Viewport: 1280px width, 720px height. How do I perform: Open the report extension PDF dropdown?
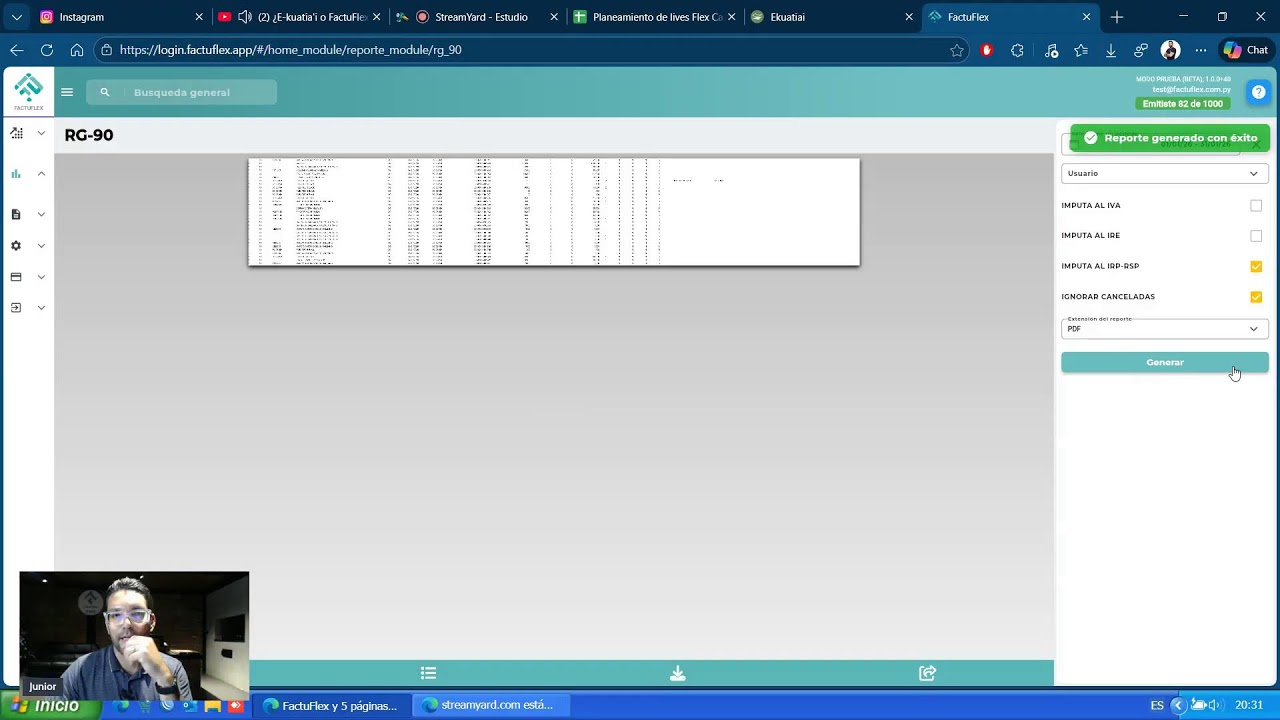1165,328
